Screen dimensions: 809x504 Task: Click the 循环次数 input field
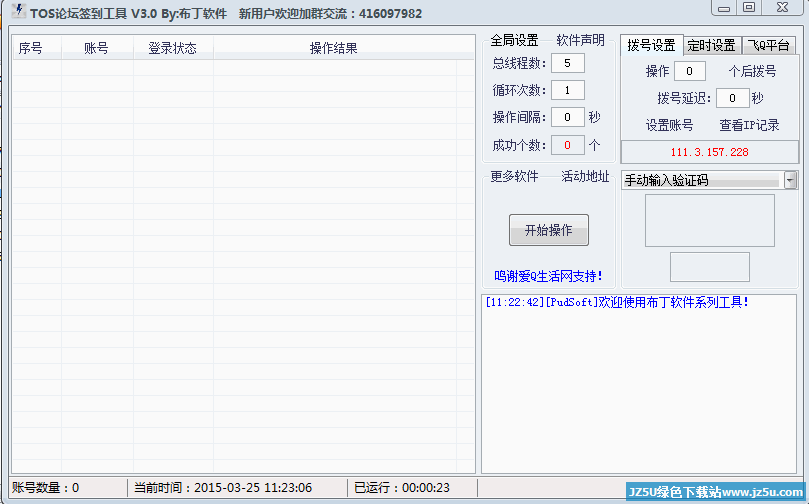(x=568, y=90)
